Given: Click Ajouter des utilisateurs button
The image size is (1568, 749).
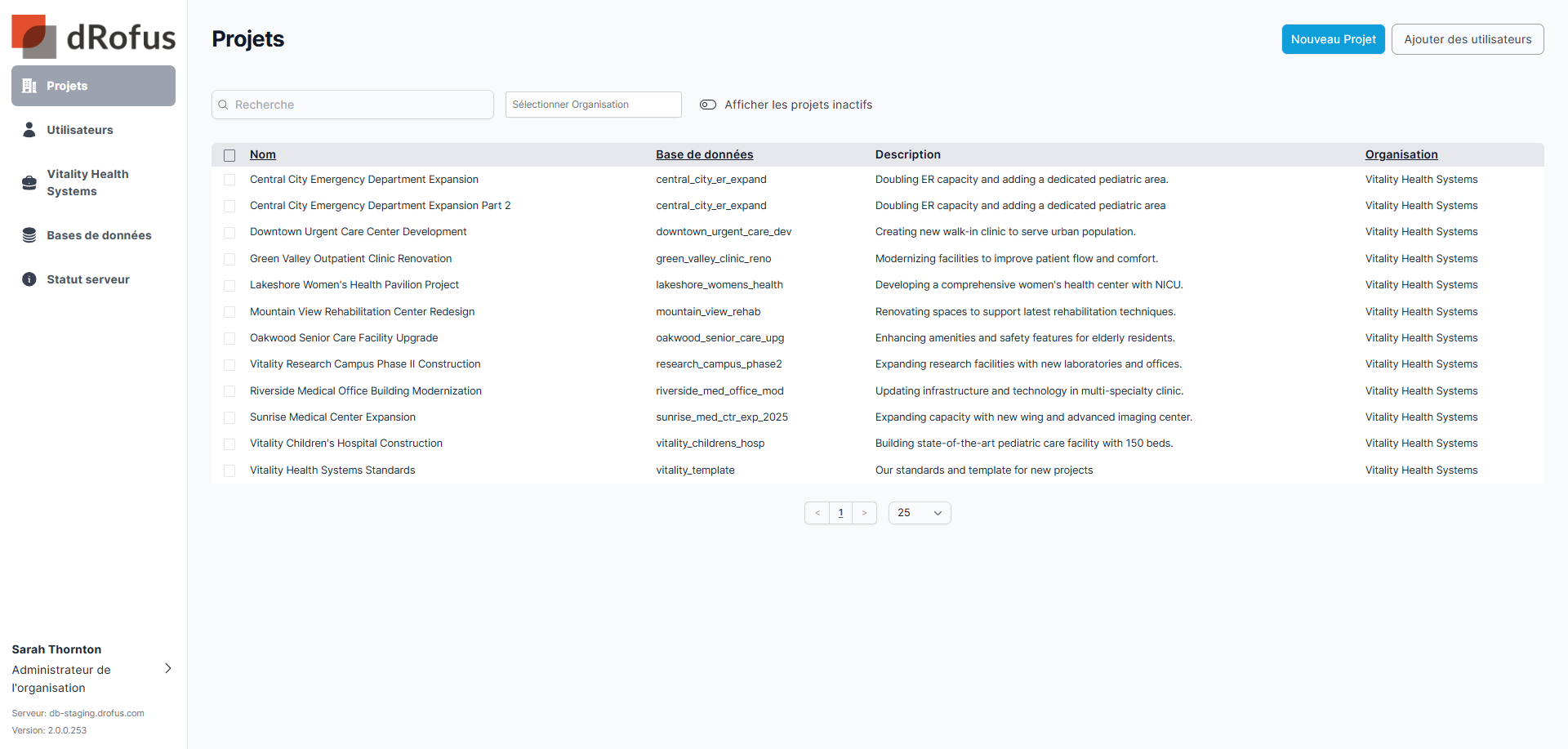Looking at the screenshot, I should [x=1467, y=39].
